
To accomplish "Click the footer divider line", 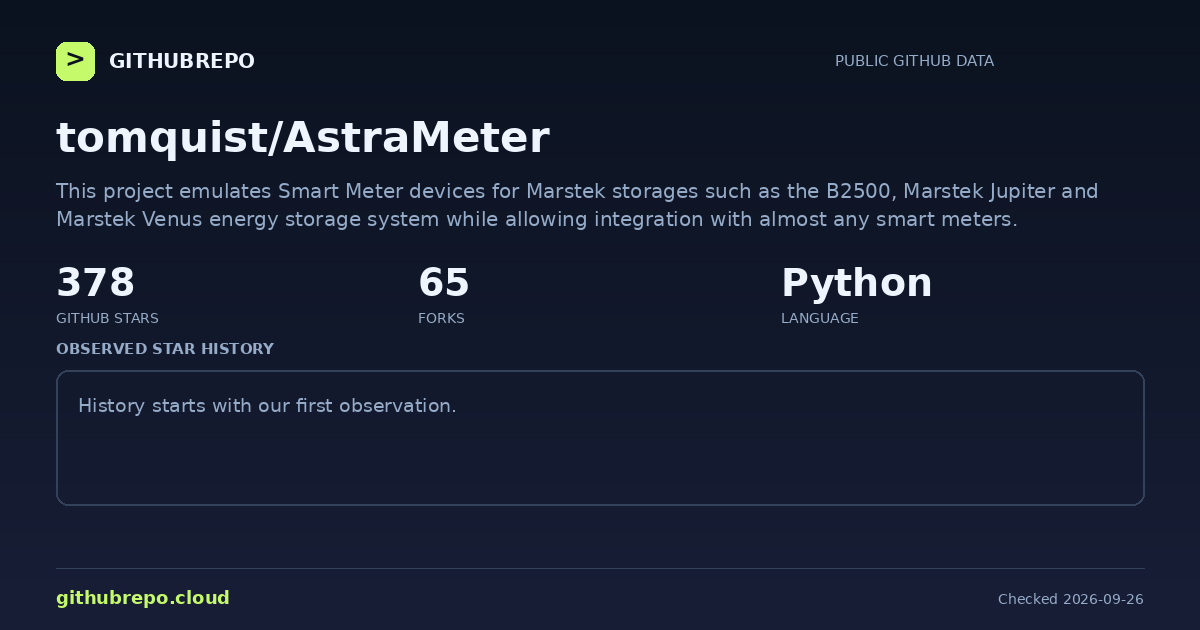I will coord(600,568).
